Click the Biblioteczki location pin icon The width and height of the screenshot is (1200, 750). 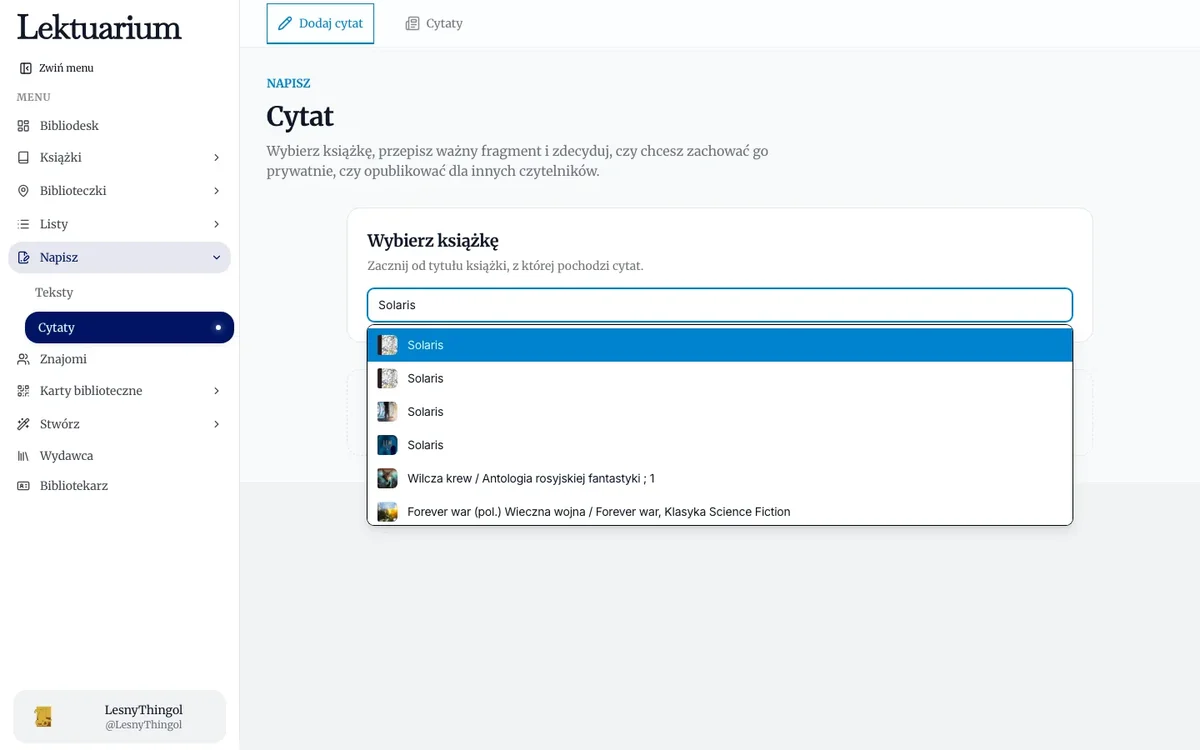click(24, 191)
